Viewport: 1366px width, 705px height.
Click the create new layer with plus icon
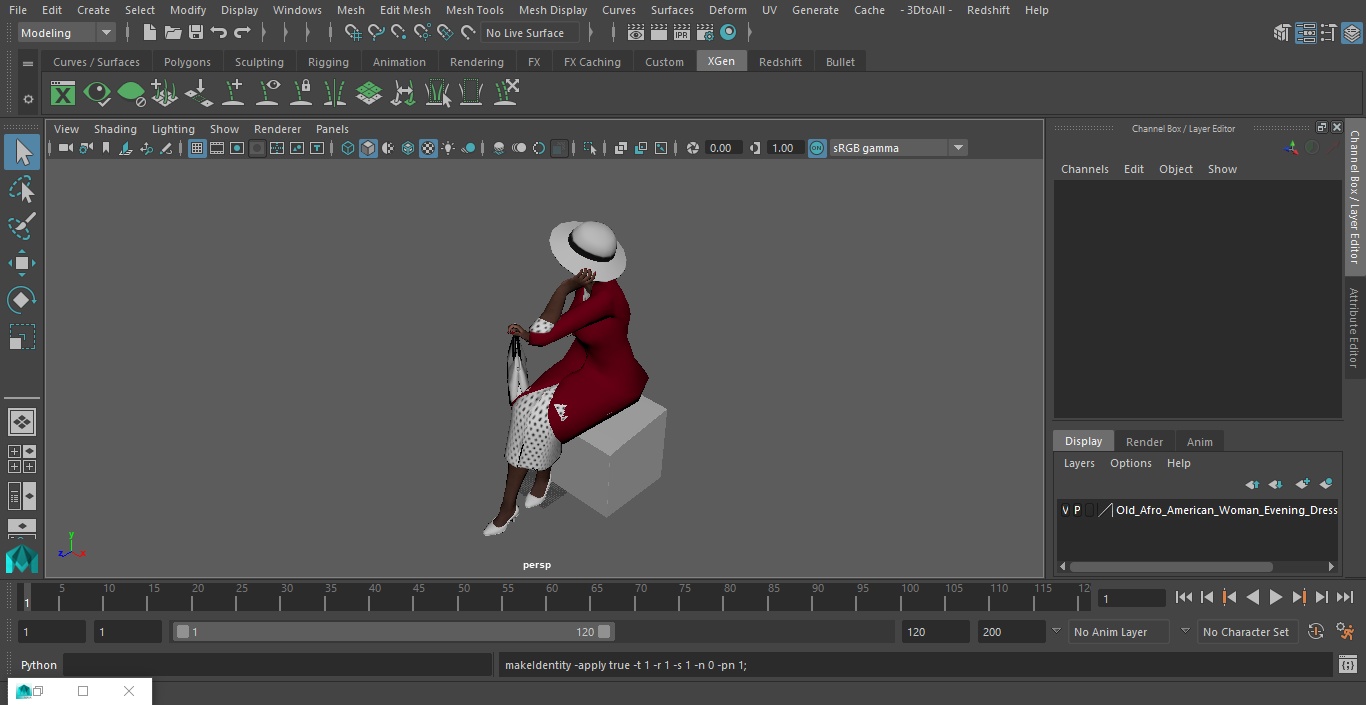click(x=1302, y=484)
